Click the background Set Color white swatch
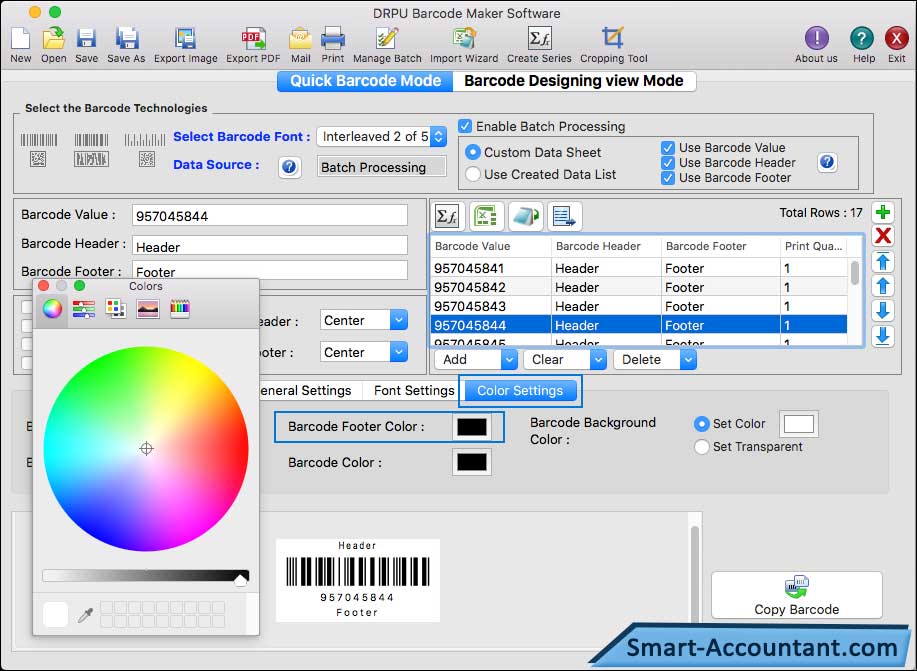This screenshot has height=671, width=917. point(799,424)
